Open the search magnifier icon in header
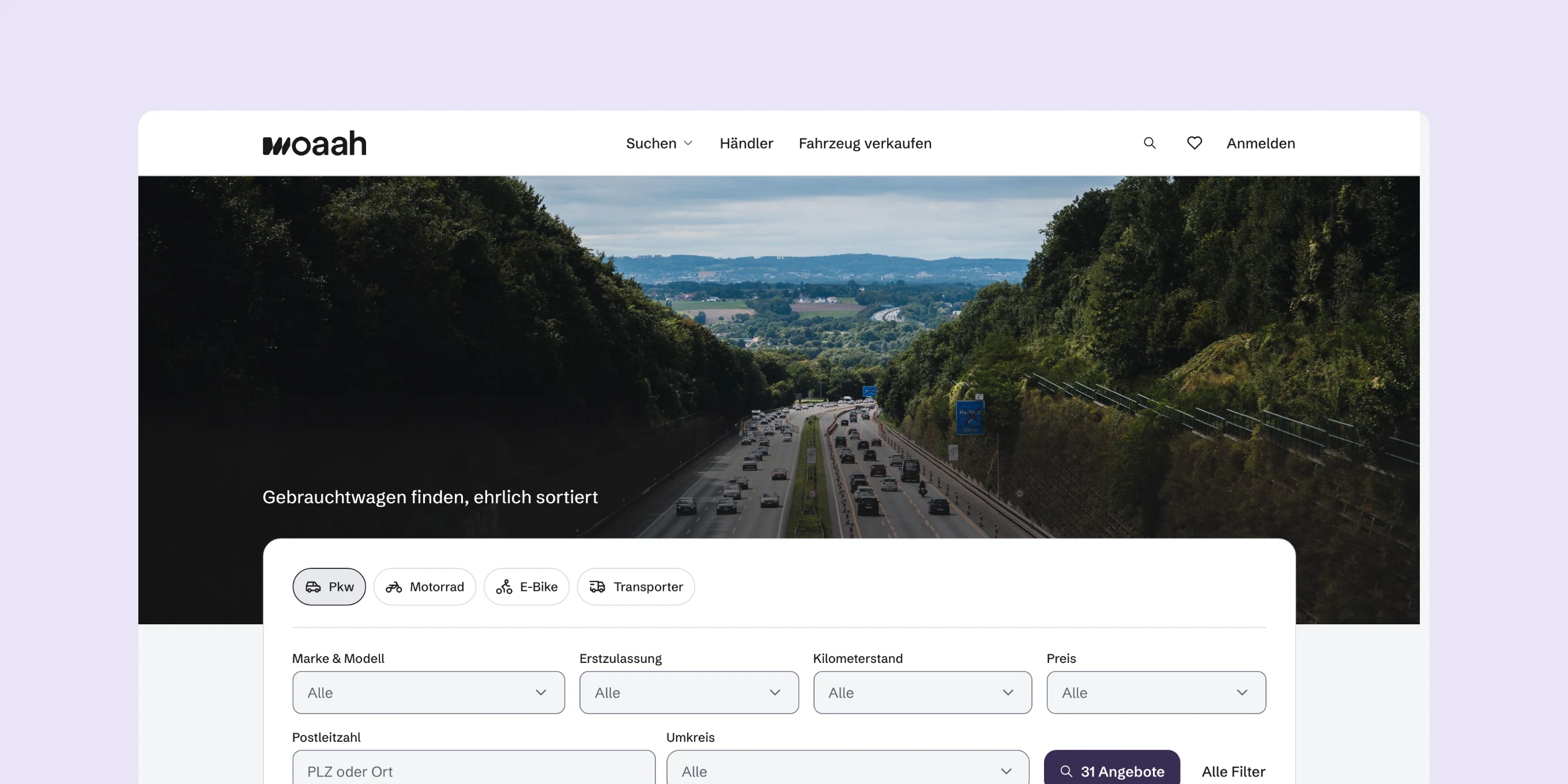The height and width of the screenshot is (784, 1568). point(1149,143)
